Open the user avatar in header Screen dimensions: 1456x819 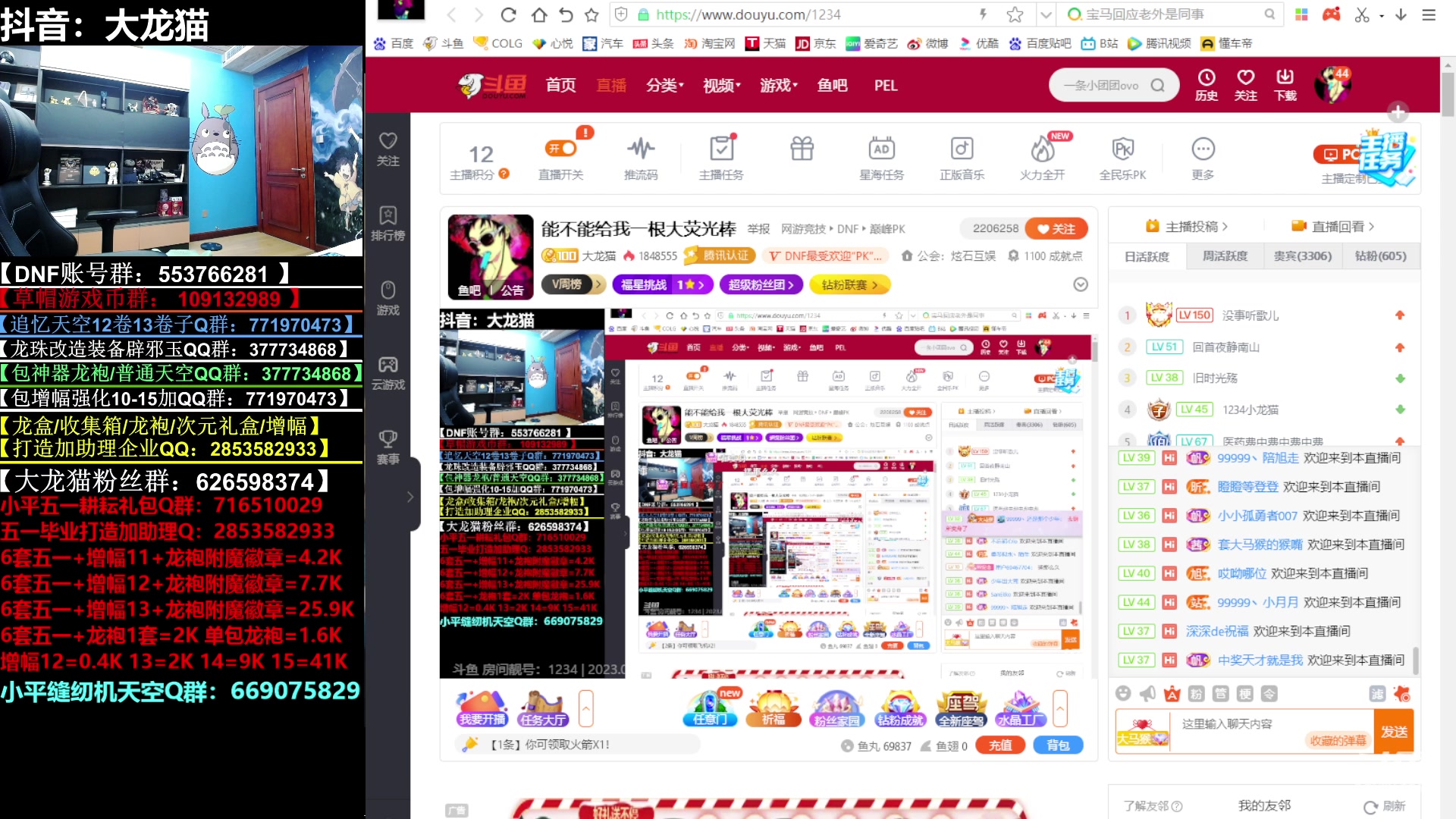(1332, 84)
